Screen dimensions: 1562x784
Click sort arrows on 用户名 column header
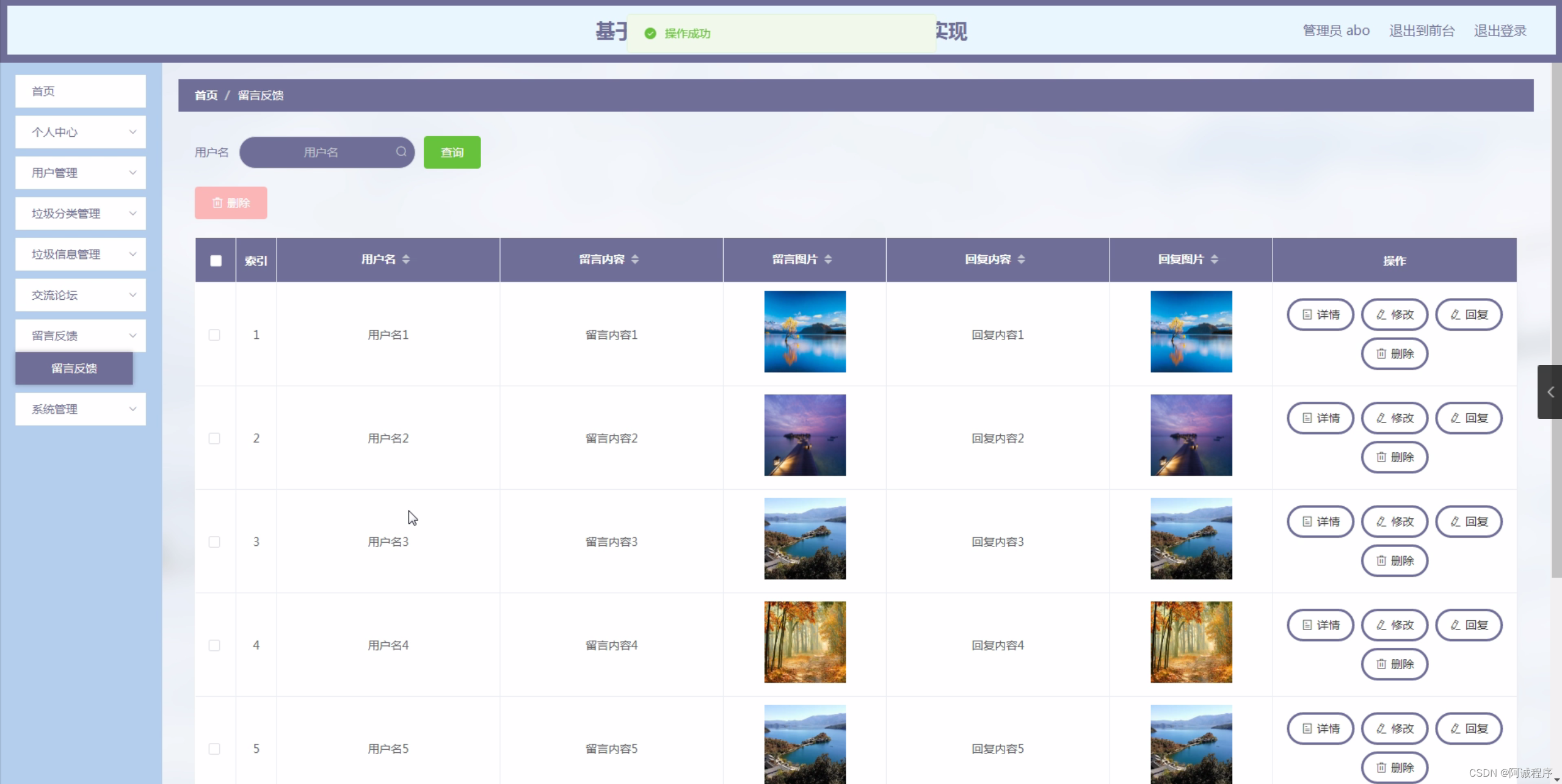(406, 260)
